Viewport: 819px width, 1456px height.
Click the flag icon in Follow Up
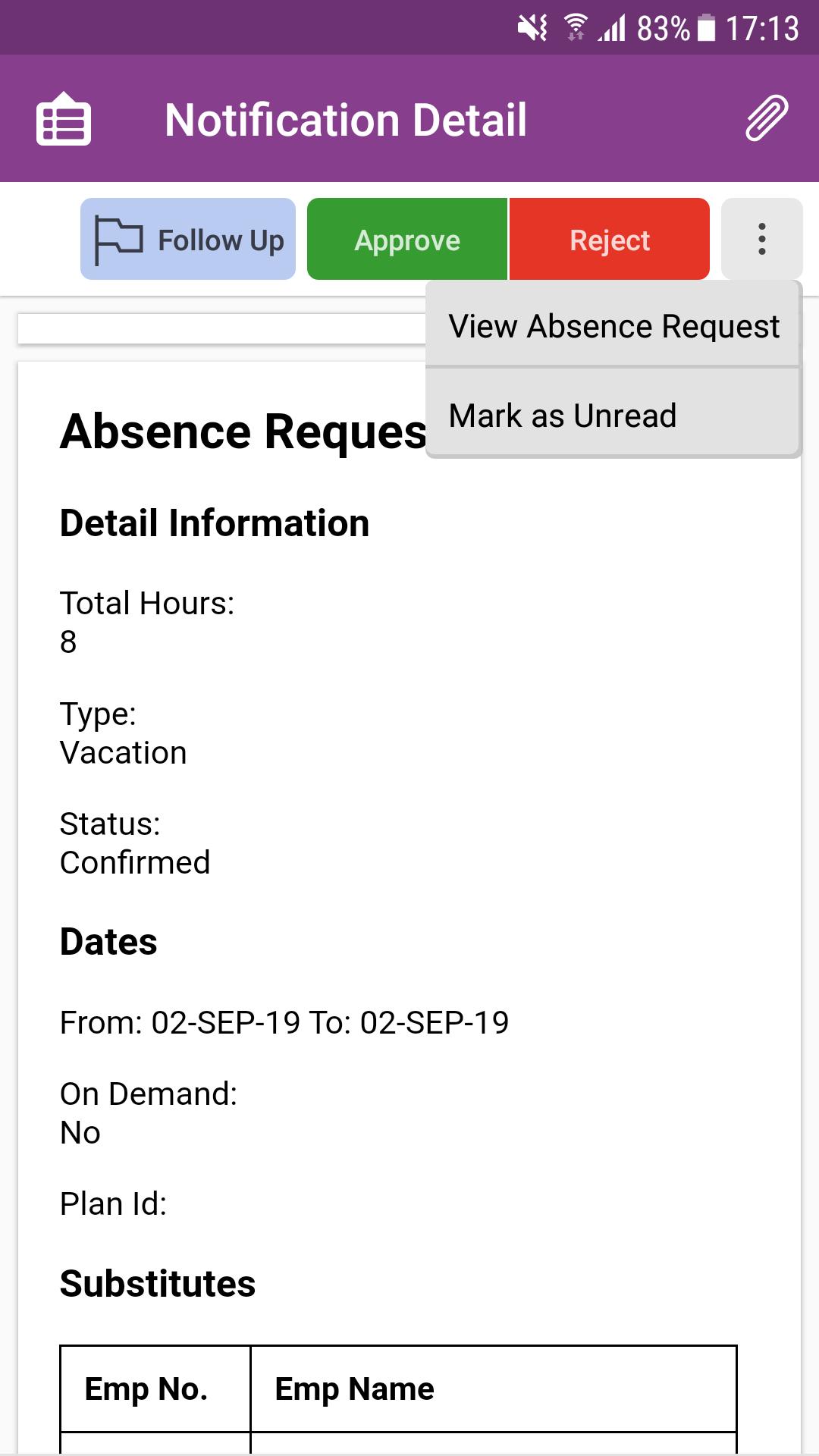pos(118,240)
